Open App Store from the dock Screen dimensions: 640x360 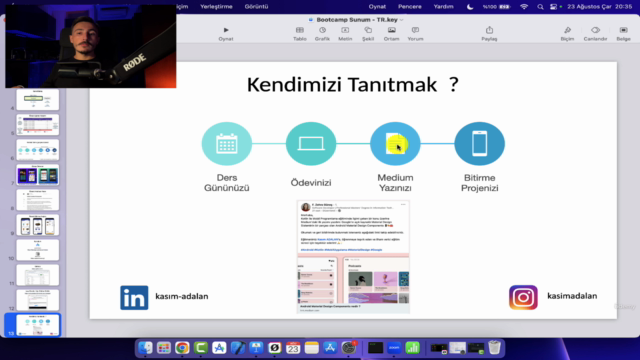[330, 348]
